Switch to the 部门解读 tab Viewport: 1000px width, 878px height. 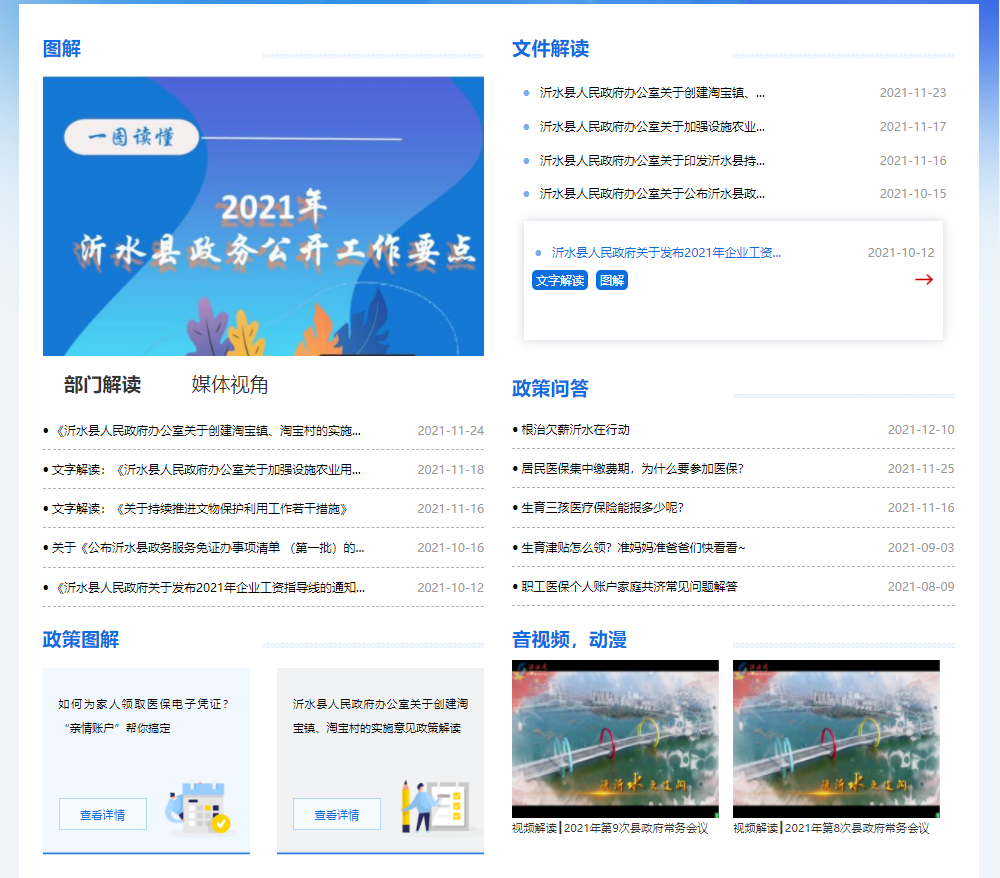pos(102,385)
